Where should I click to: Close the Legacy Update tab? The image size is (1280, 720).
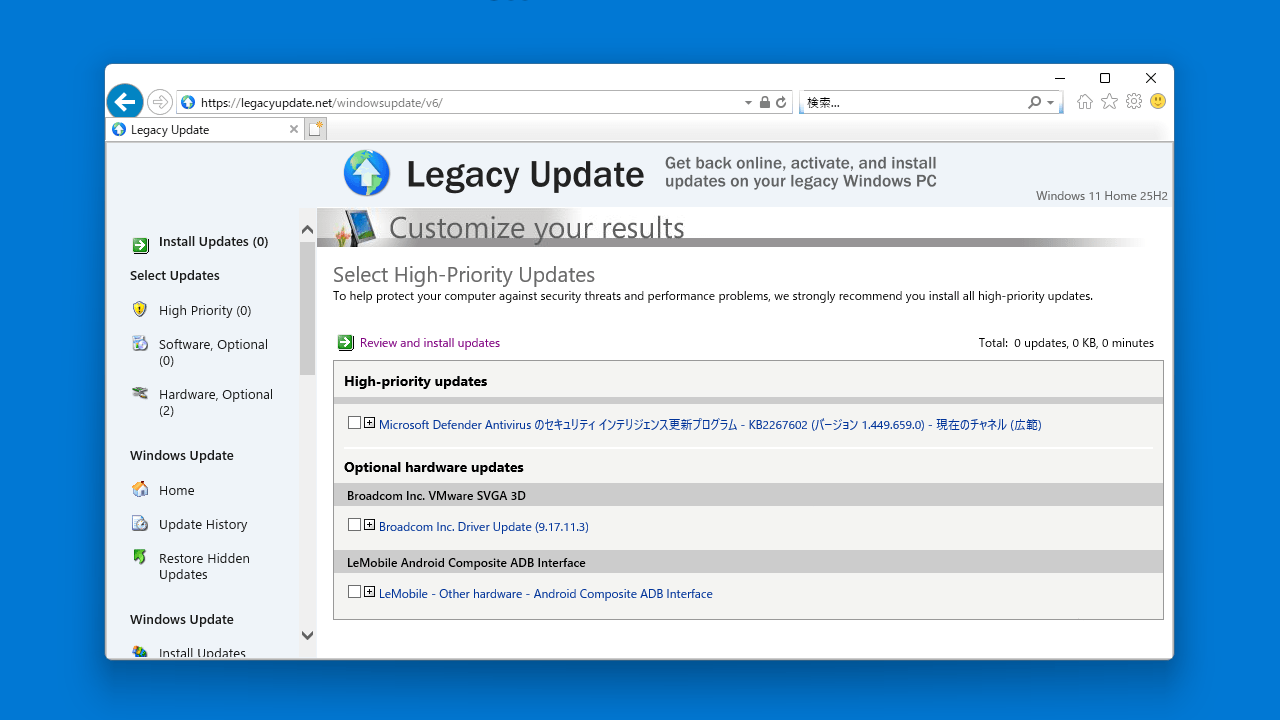pyautogui.click(x=294, y=129)
